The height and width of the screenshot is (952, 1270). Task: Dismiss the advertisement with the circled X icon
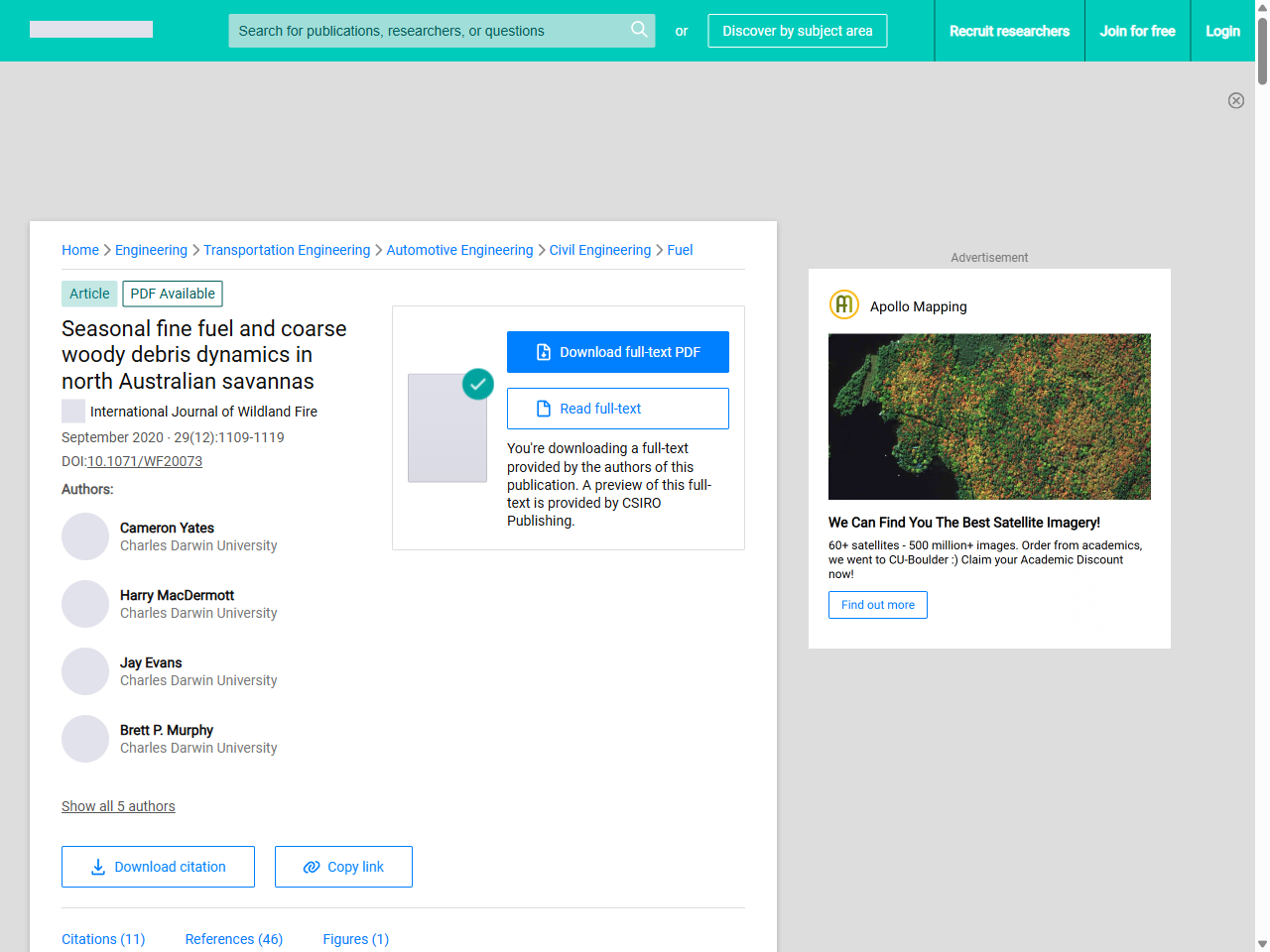click(x=1236, y=100)
